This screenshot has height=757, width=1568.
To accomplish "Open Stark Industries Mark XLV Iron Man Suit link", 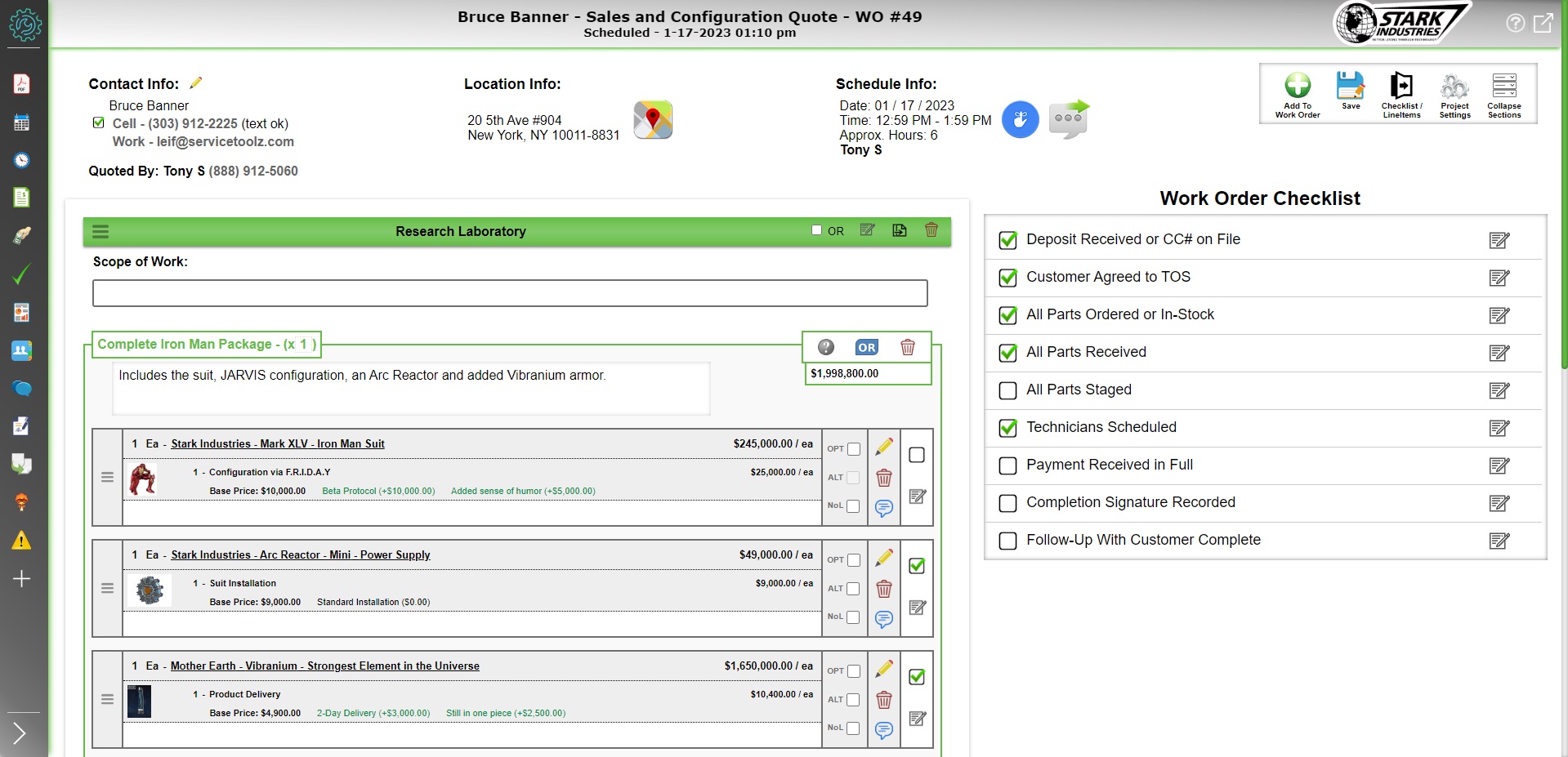I will 278,444.
